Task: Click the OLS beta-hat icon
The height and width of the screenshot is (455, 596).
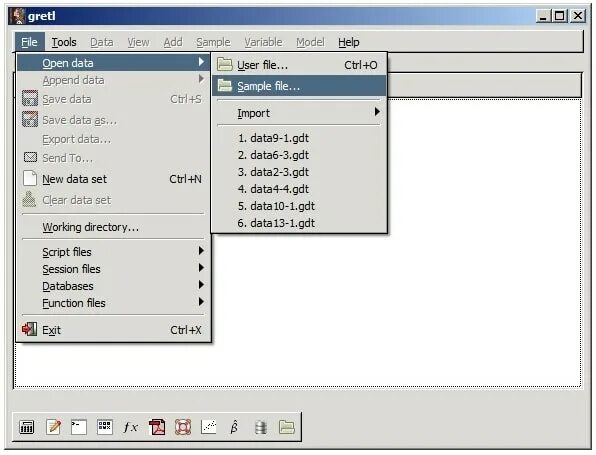Action: [234, 427]
